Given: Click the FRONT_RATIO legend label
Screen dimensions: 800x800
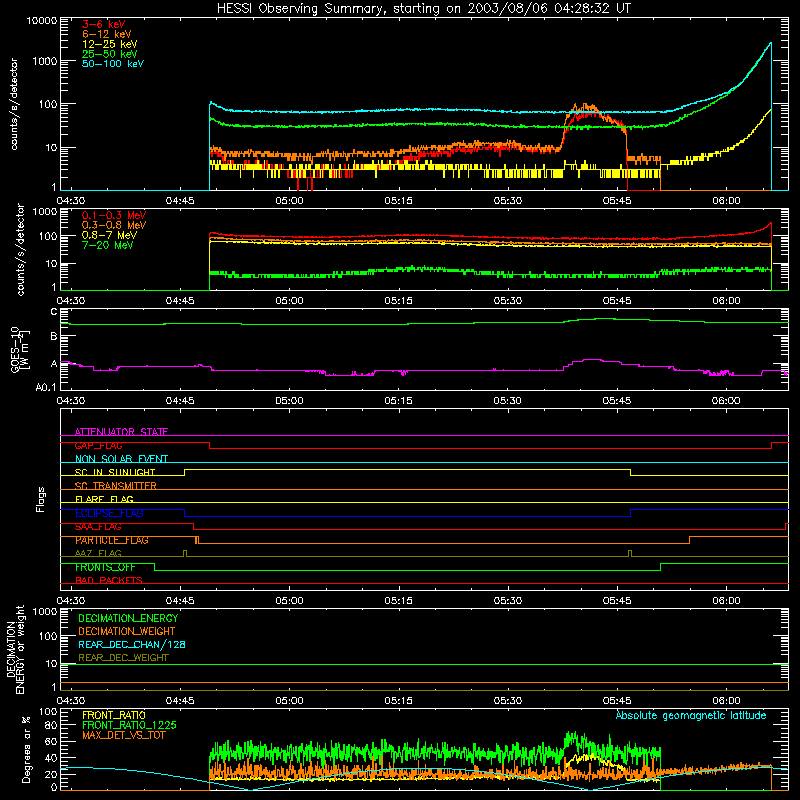Looking at the screenshot, I should point(114,715).
